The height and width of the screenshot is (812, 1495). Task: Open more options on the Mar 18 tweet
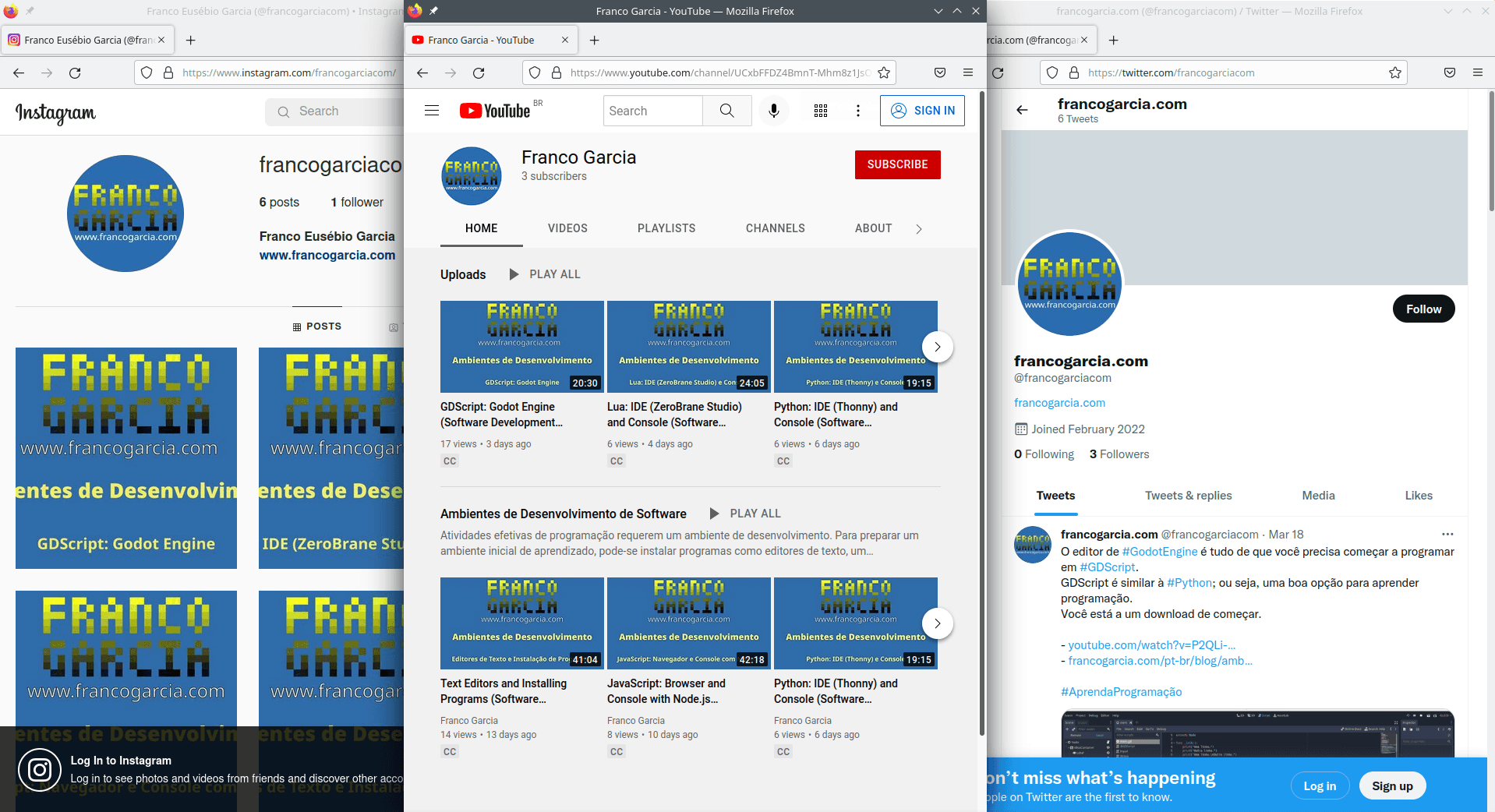[x=1447, y=535]
